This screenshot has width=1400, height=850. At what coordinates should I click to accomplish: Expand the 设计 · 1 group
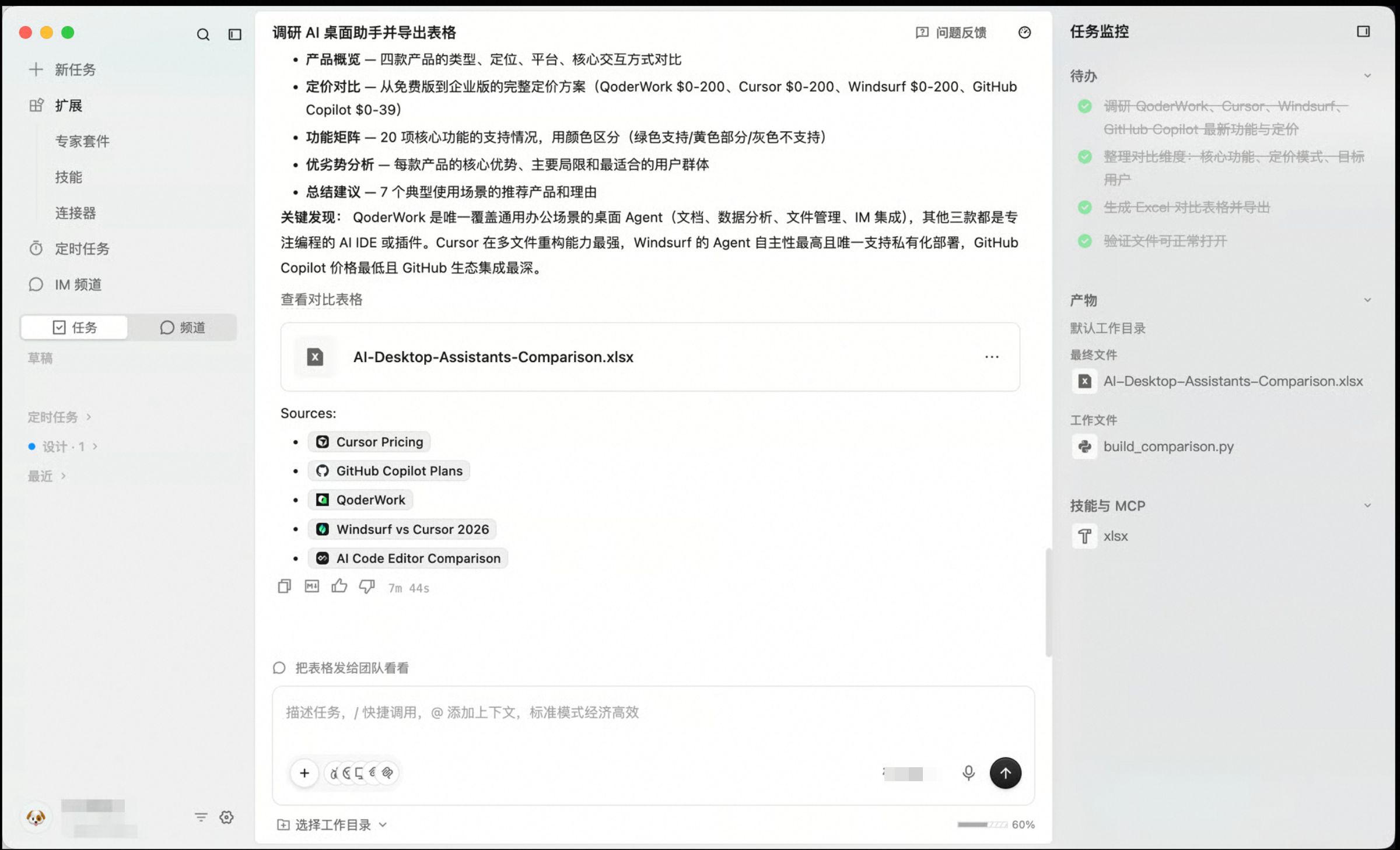pos(63,447)
